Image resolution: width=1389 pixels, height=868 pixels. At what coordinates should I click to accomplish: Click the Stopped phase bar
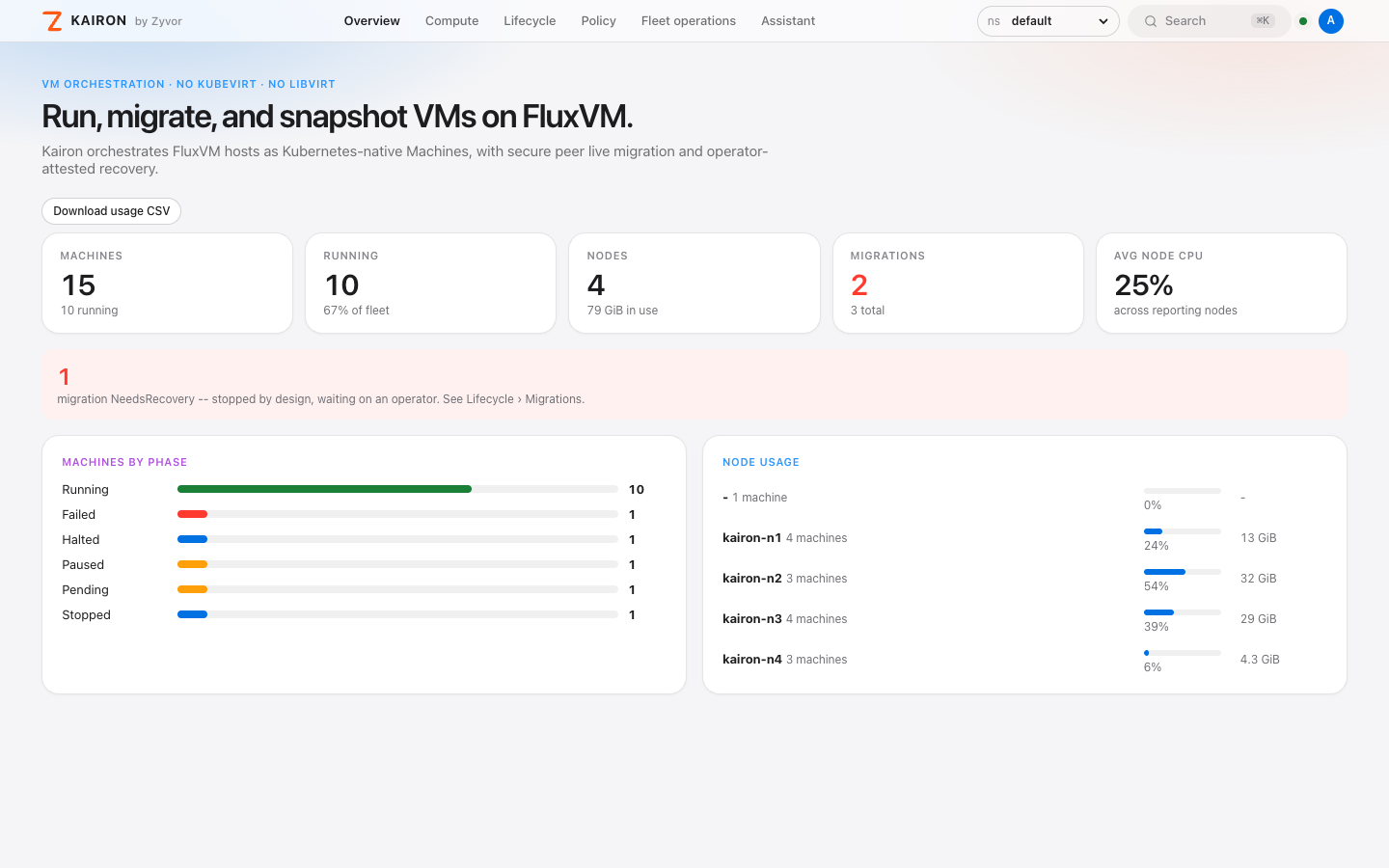click(x=397, y=614)
